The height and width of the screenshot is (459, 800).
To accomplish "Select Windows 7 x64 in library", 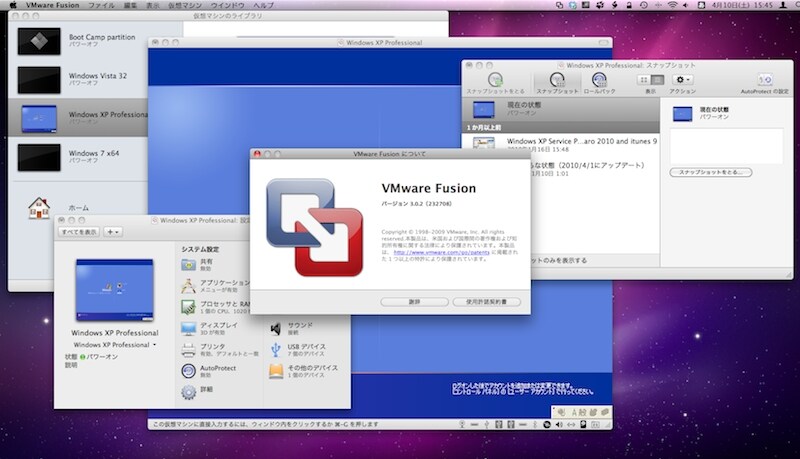I will (78, 157).
